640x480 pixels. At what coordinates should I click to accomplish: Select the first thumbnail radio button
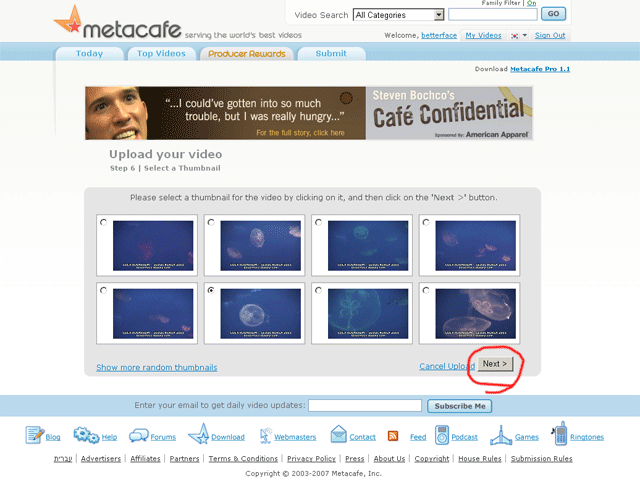[104, 222]
